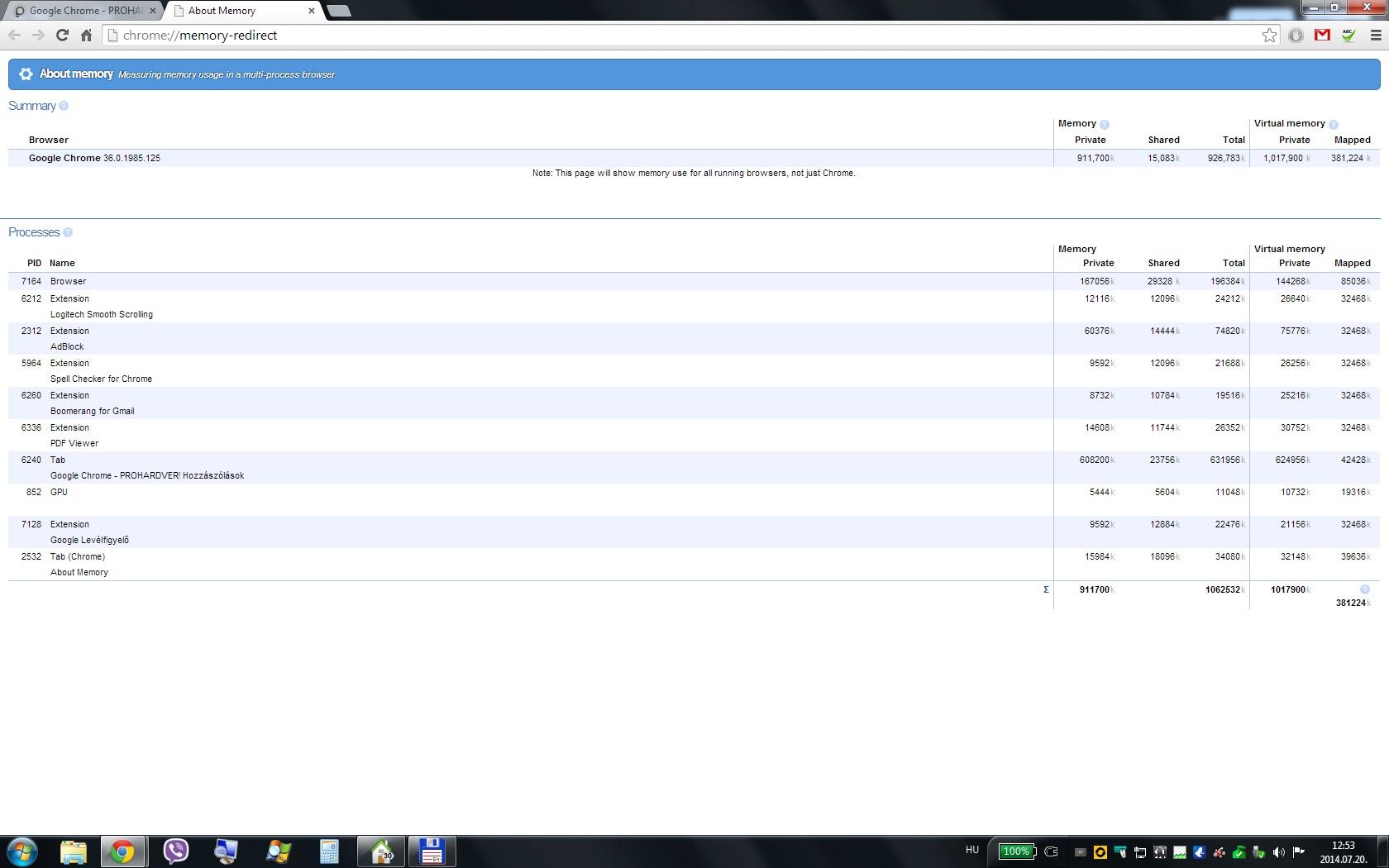Click the Google Chrome 36.0.1985.125 summary row

pos(694,158)
